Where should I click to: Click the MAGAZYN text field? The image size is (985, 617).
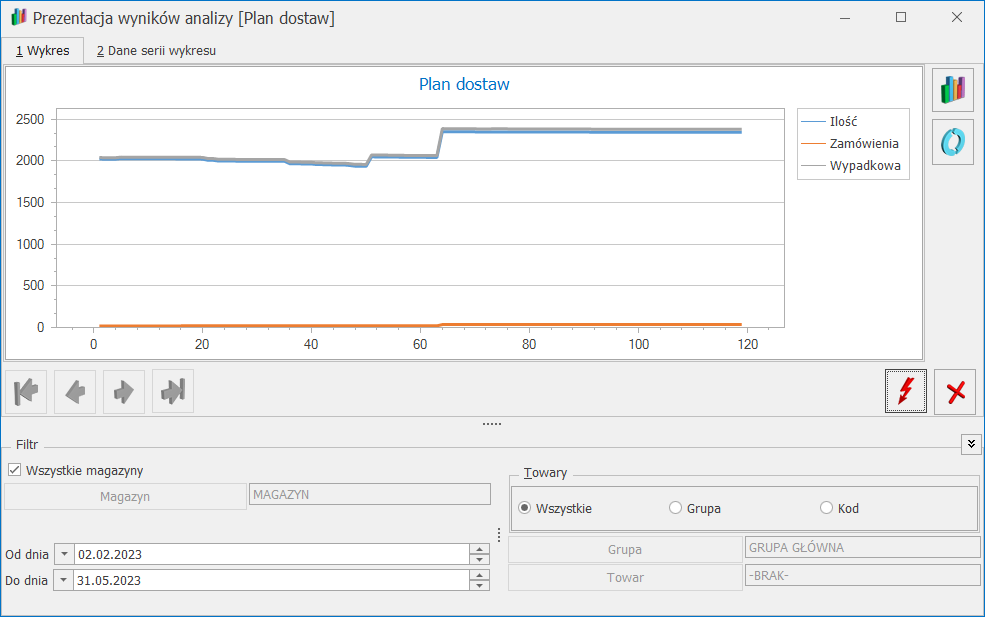pyautogui.click(x=370, y=494)
